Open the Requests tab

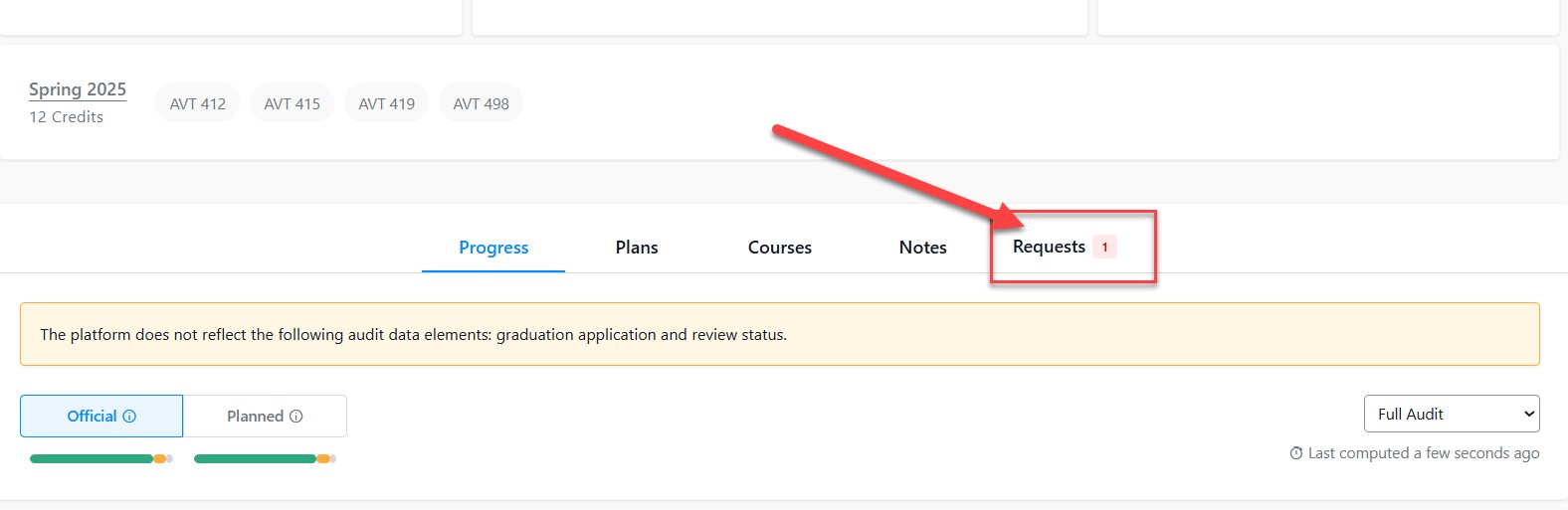click(x=1049, y=247)
